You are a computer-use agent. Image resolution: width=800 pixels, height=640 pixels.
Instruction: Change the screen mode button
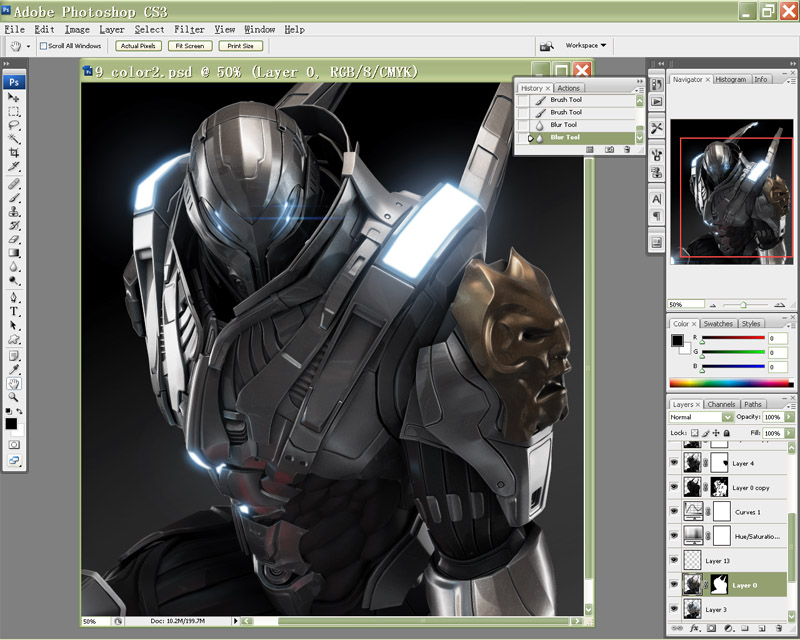coord(14,460)
